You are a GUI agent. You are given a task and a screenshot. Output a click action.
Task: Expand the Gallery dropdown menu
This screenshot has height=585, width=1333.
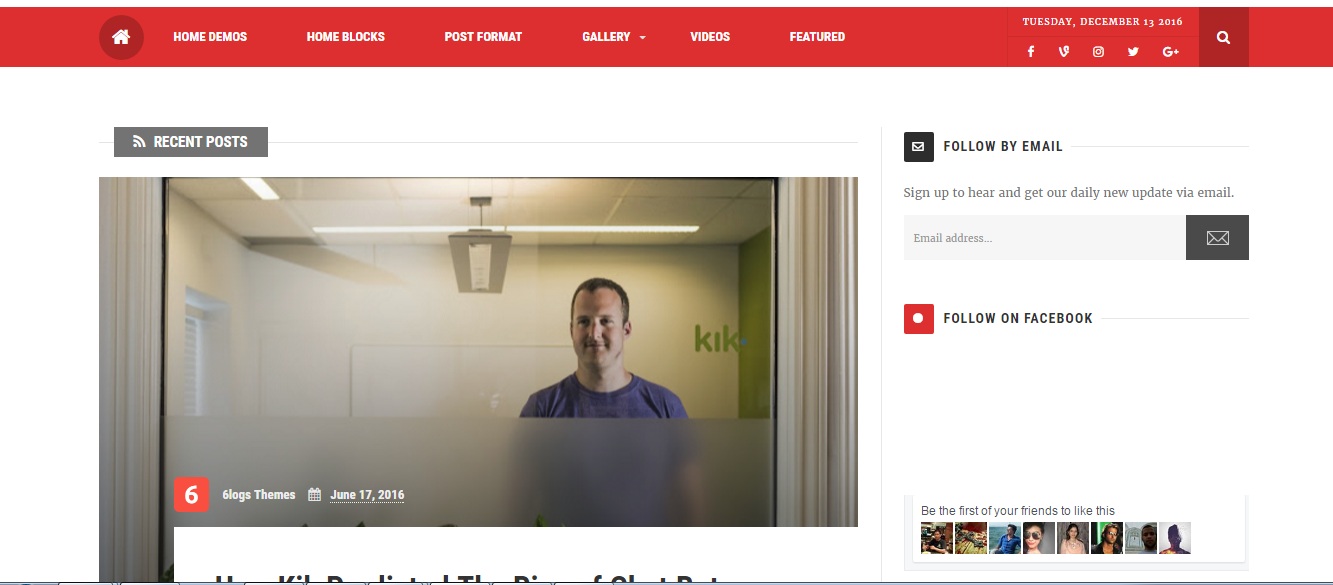(614, 37)
